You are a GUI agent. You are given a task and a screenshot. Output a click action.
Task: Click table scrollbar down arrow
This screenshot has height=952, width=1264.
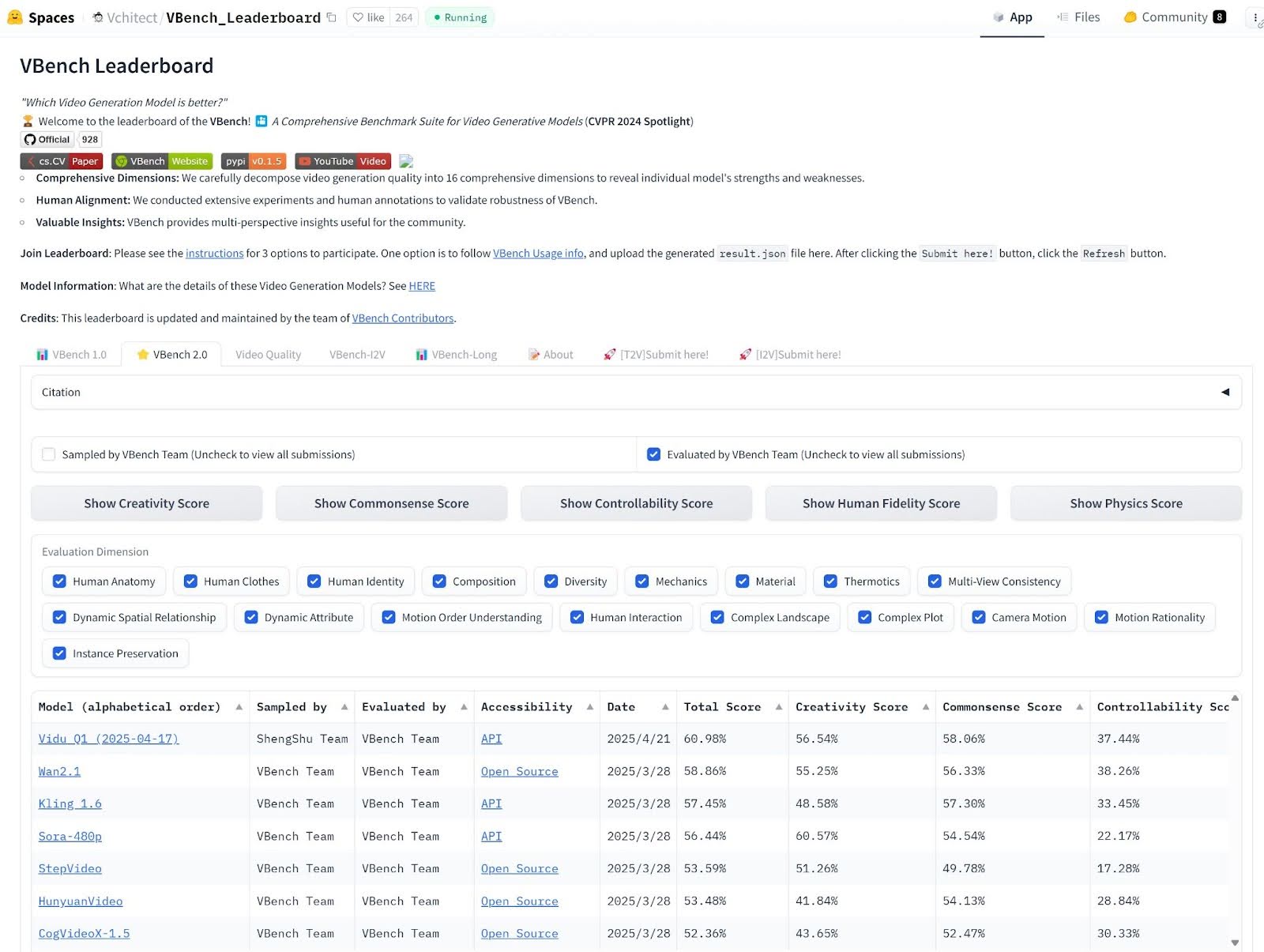click(1235, 943)
